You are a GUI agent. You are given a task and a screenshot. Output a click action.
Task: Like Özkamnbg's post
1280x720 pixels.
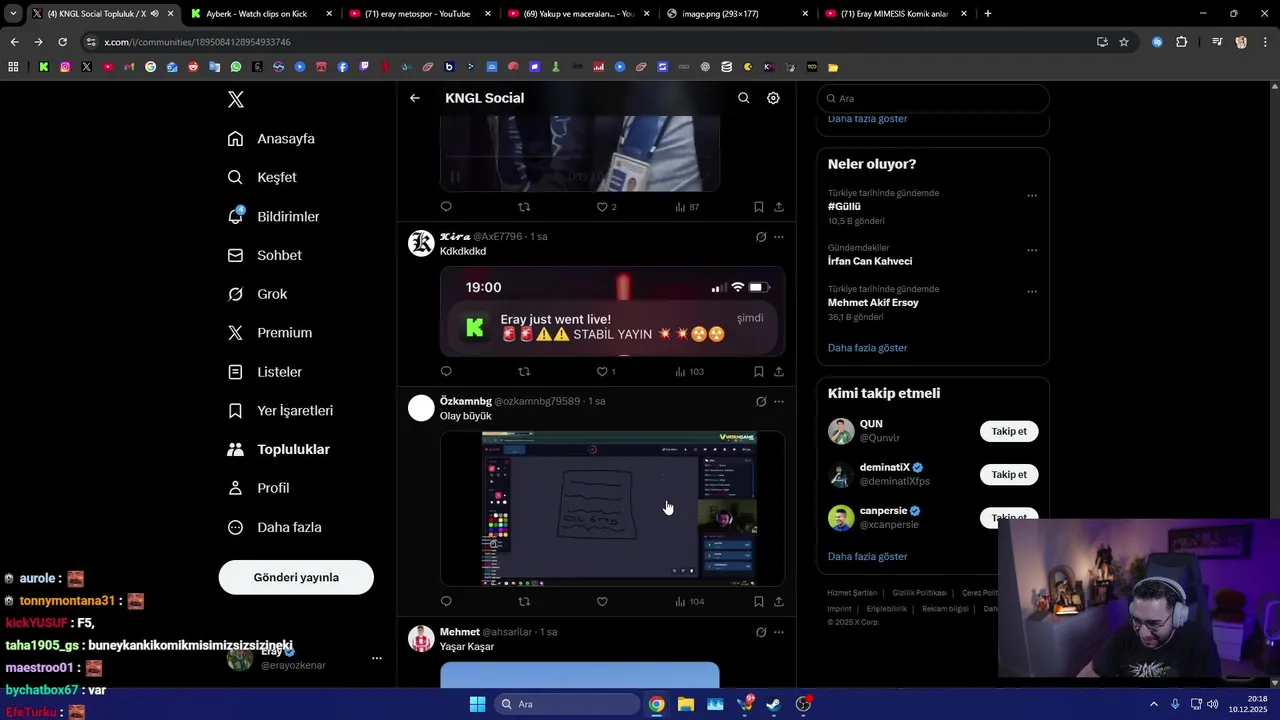click(602, 601)
